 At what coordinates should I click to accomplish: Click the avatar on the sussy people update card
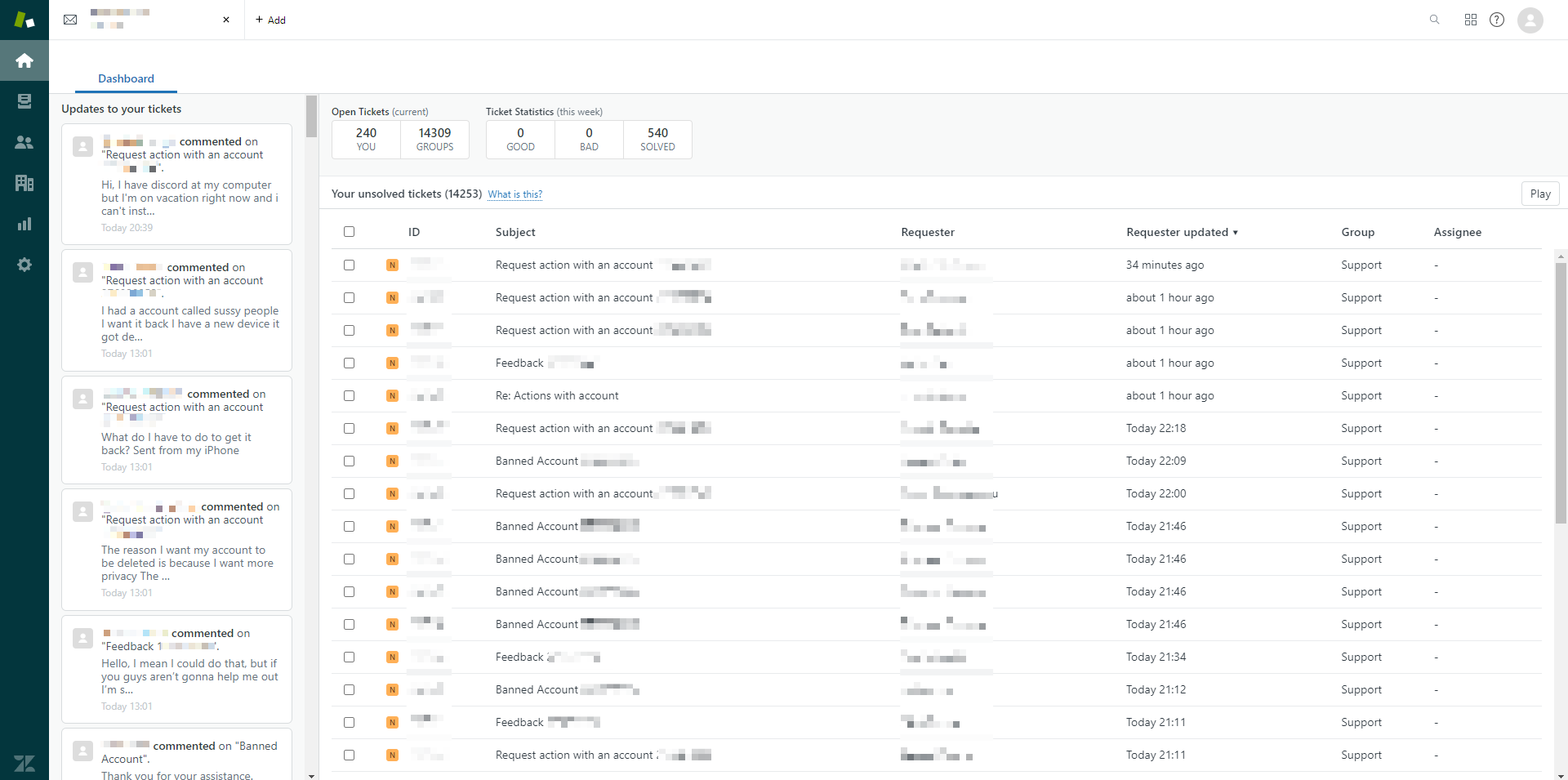click(x=82, y=272)
